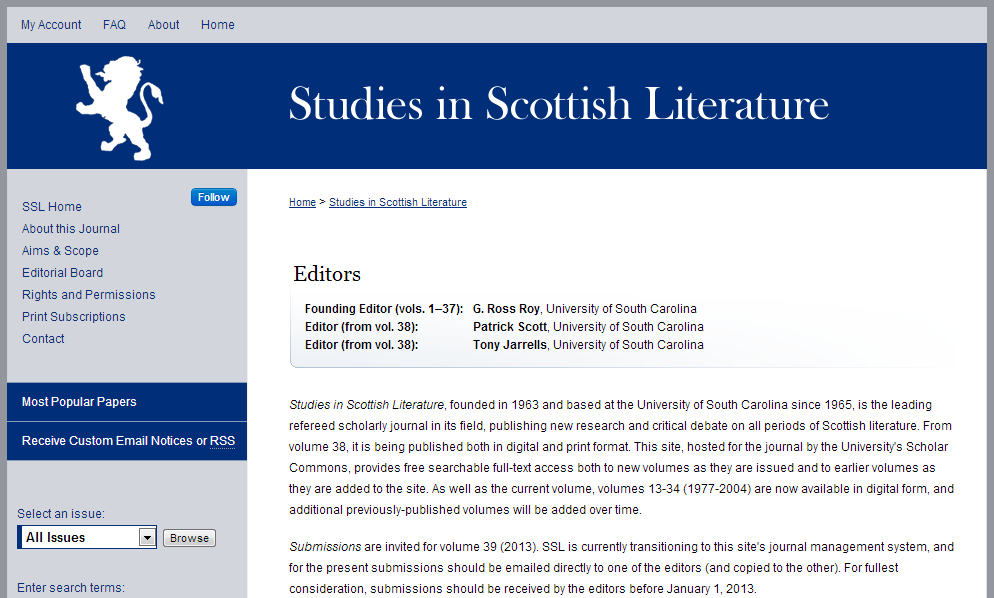The image size is (994, 598).
Task: Select editor name Patrick Scott
Action: [x=510, y=327]
